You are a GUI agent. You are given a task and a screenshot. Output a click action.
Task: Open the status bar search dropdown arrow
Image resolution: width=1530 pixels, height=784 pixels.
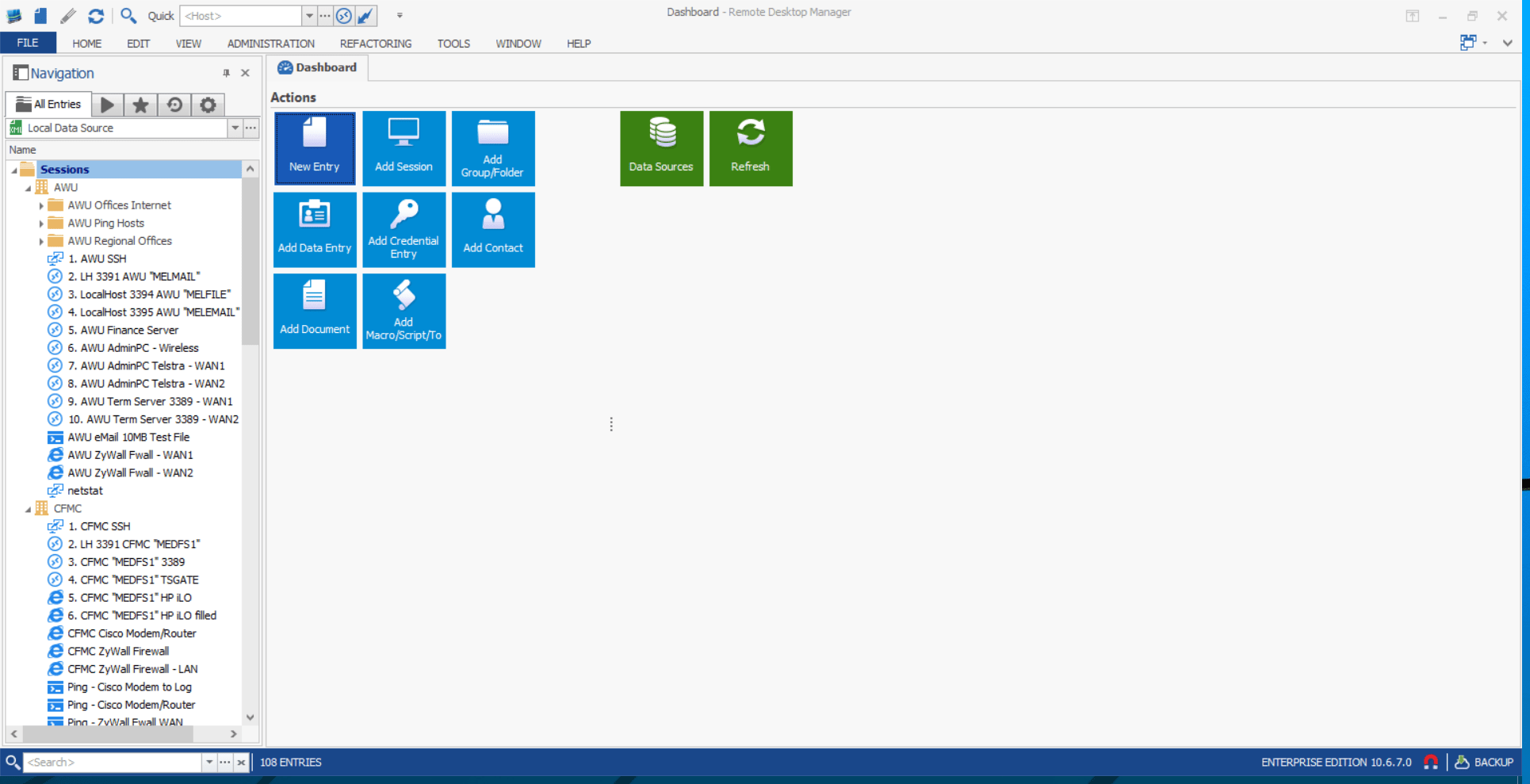pos(209,763)
